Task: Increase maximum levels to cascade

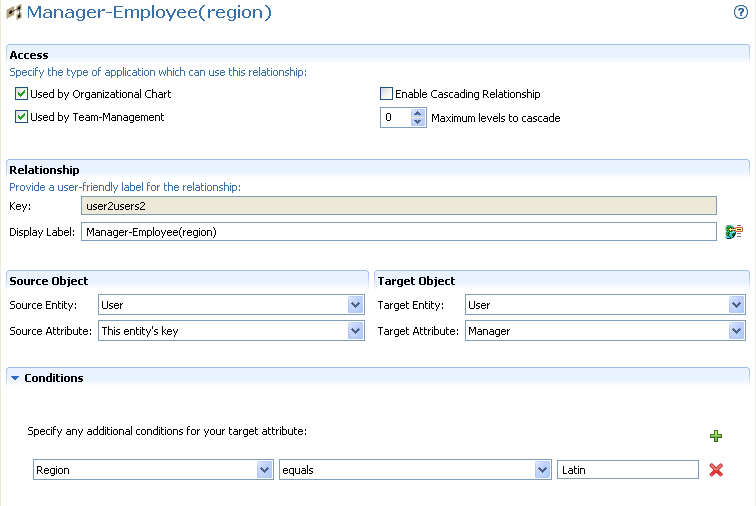Action: [418, 113]
